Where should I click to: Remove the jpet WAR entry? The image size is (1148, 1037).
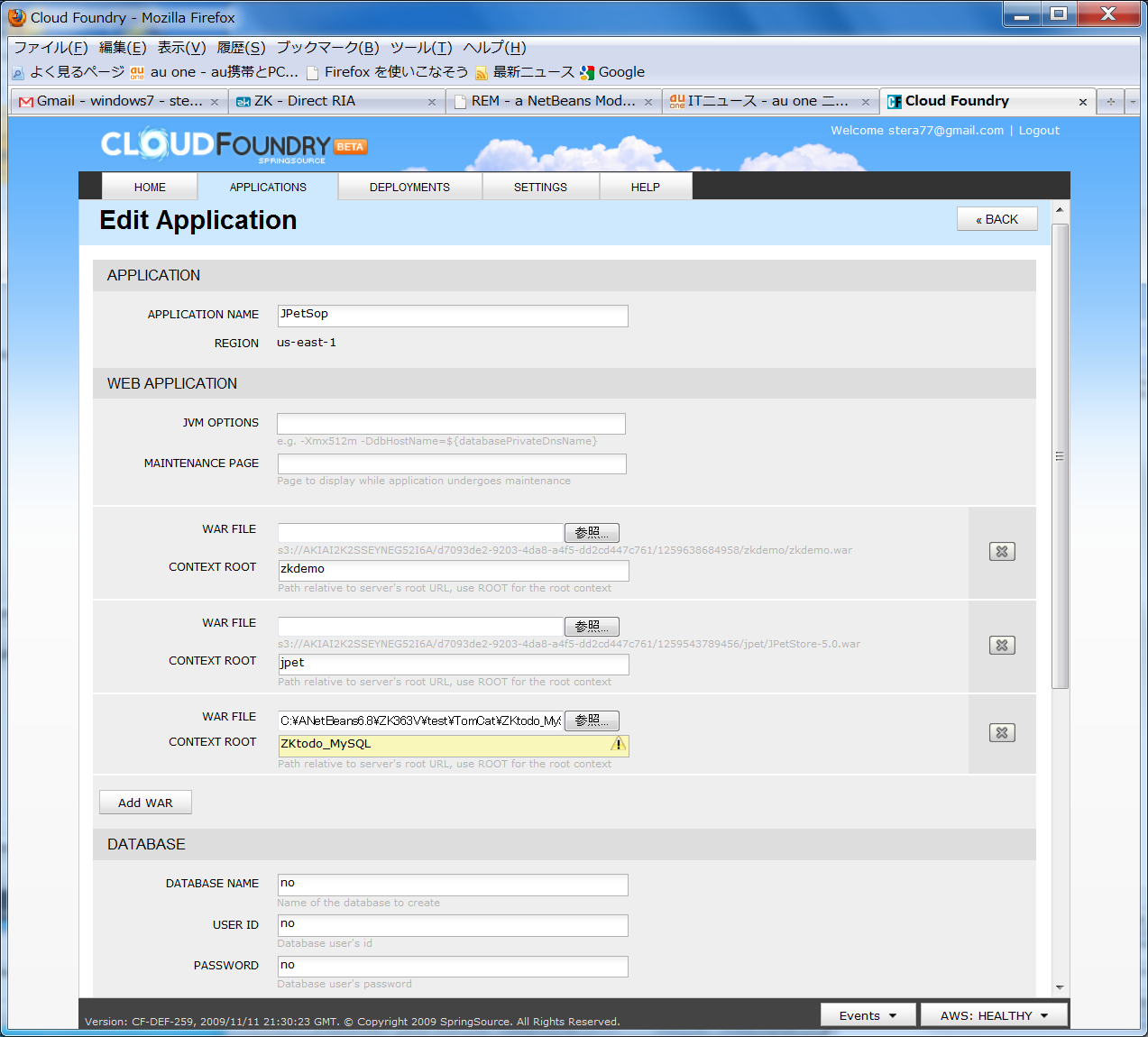(x=1002, y=646)
